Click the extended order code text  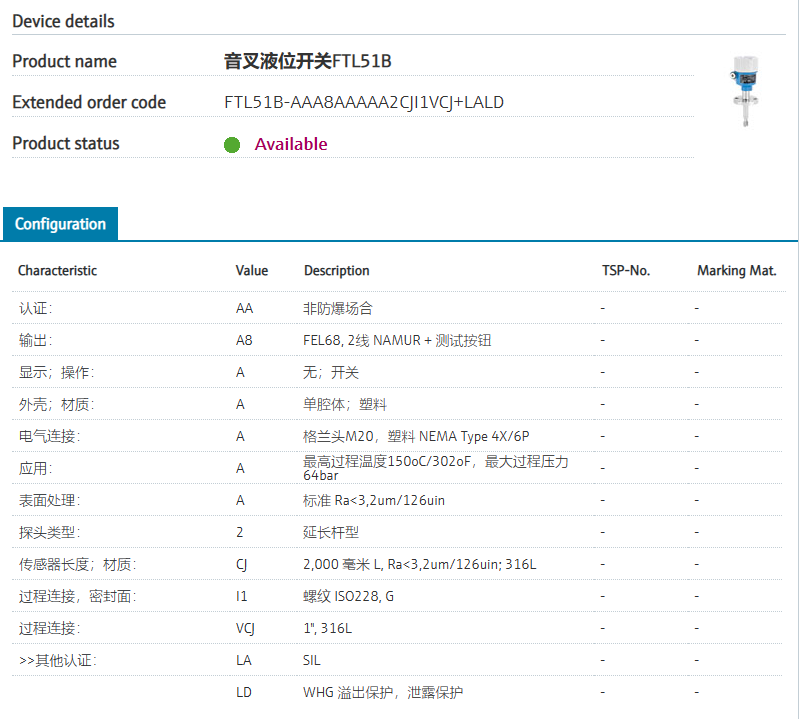click(364, 103)
